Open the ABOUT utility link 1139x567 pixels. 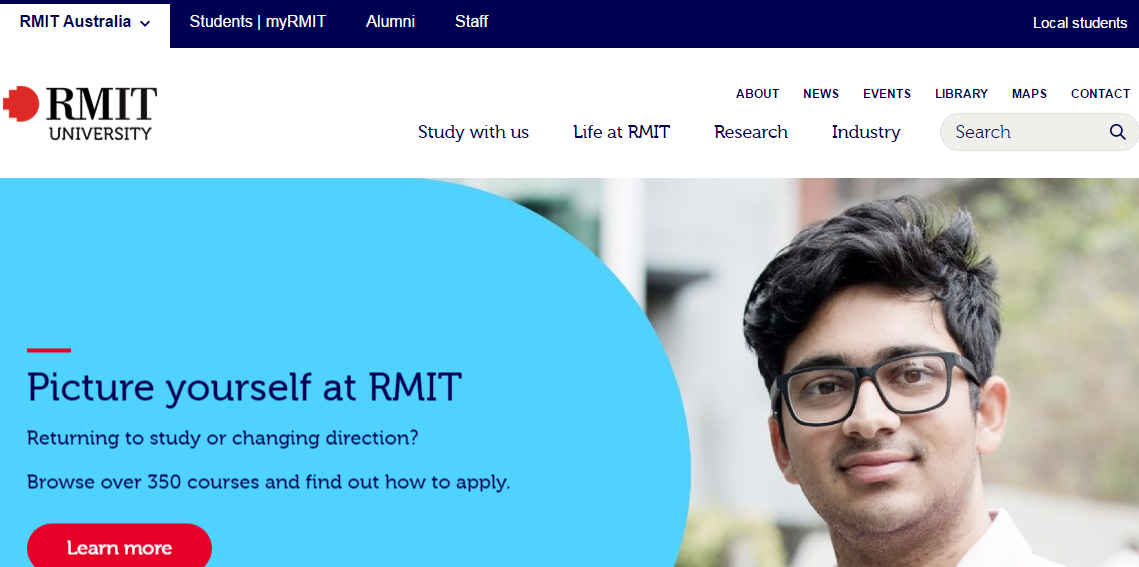click(x=758, y=94)
